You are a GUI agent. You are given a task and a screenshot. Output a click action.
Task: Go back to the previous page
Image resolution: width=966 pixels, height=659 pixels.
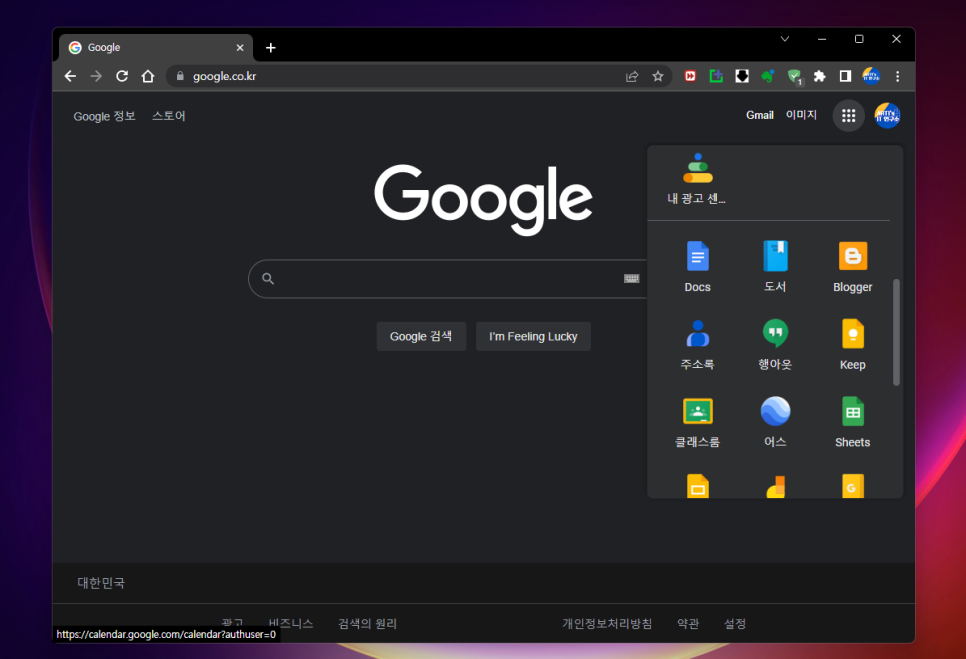pyautogui.click(x=70, y=76)
